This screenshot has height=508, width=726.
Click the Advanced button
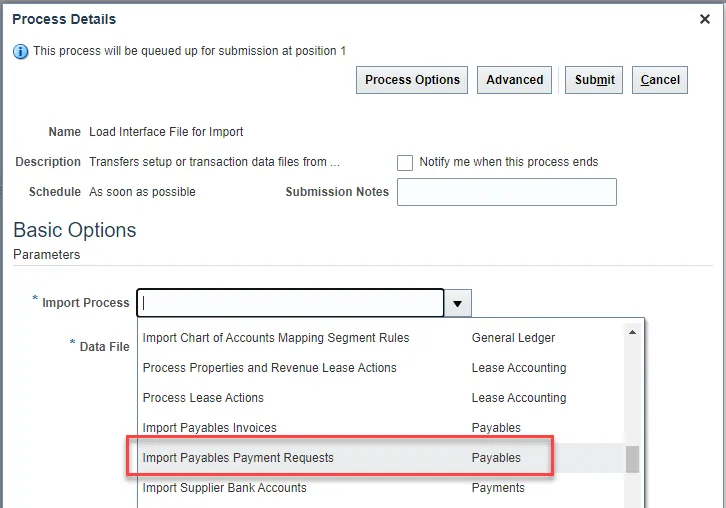point(515,80)
